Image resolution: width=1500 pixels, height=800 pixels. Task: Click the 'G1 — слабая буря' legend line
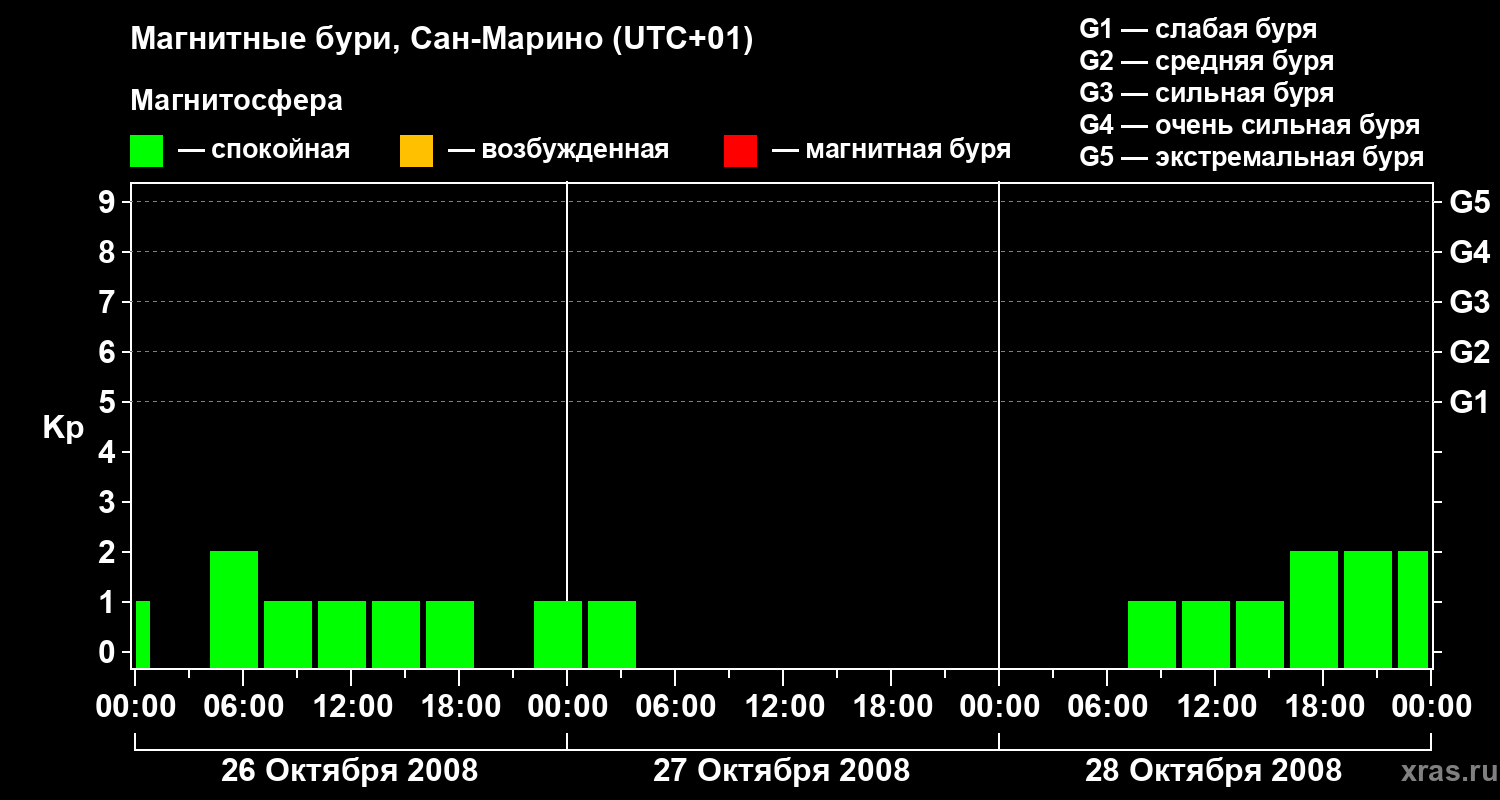point(1198,29)
